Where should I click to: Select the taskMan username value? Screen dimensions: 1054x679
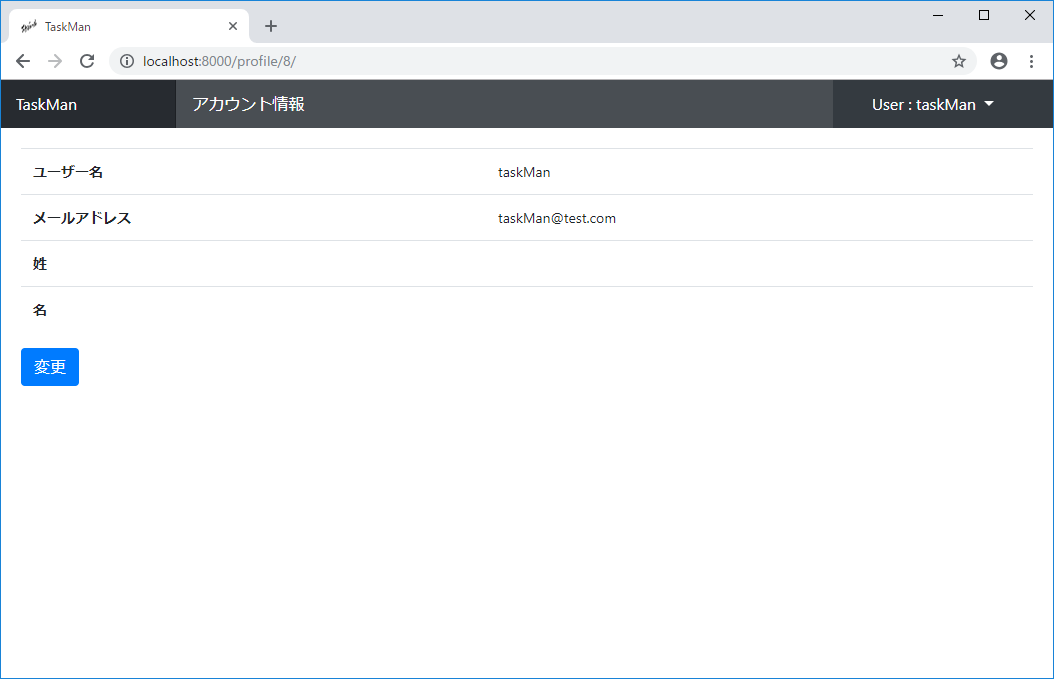(x=524, y=172)
